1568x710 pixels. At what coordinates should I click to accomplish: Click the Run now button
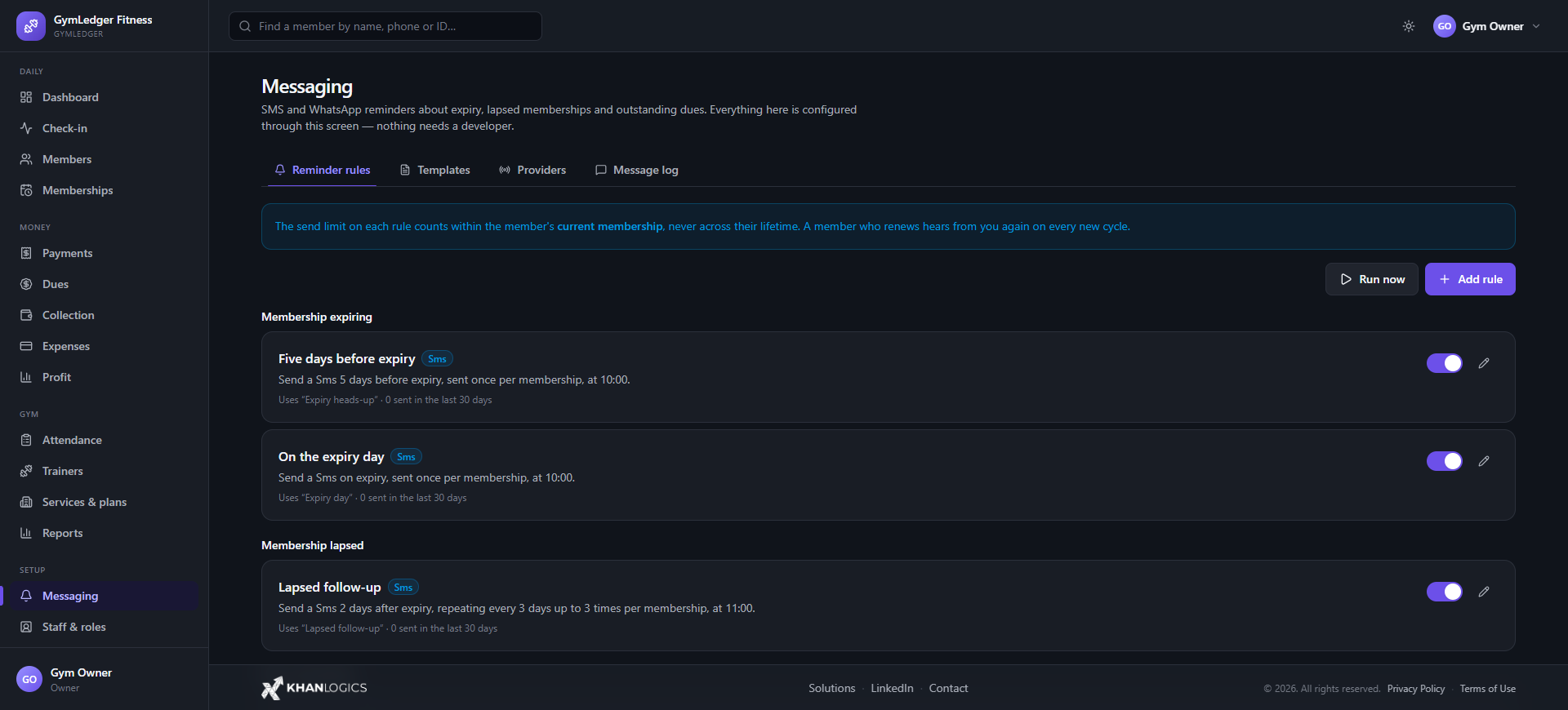tap(1372, 279)
